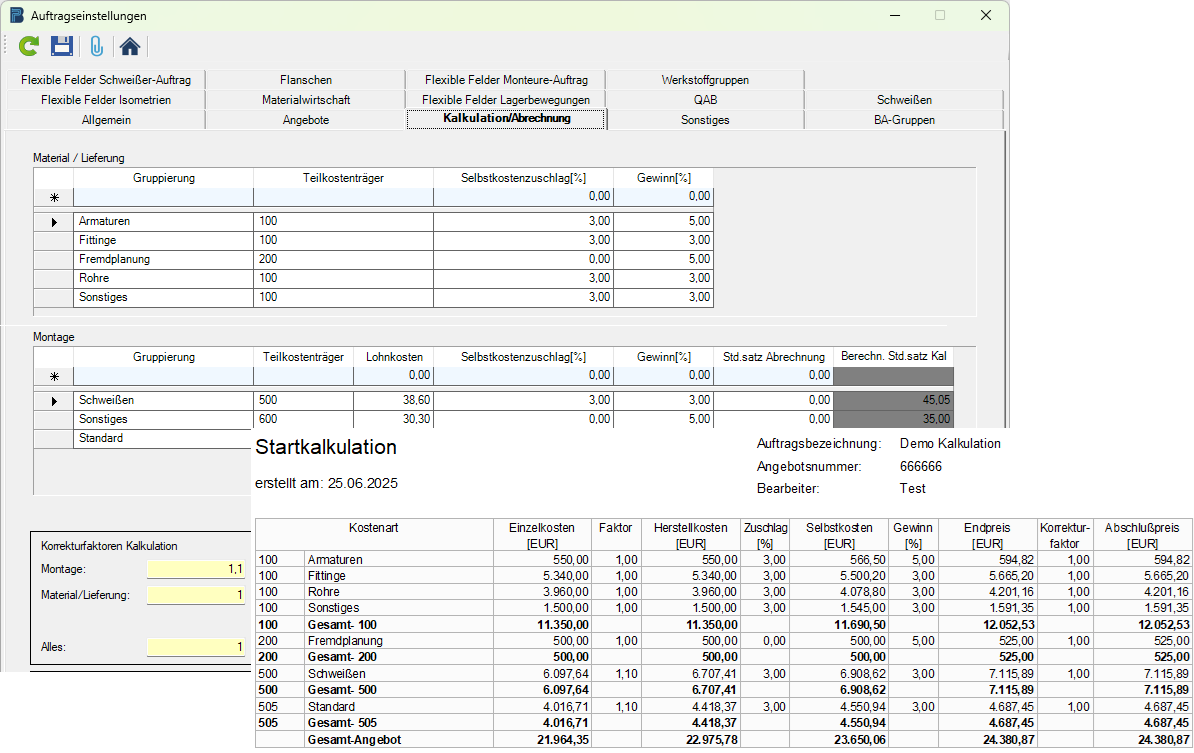Click the Material/Lieferung correction factor field
Image resolution: width=1194 pixels, height=753 pixels.
tap(196, 596)
